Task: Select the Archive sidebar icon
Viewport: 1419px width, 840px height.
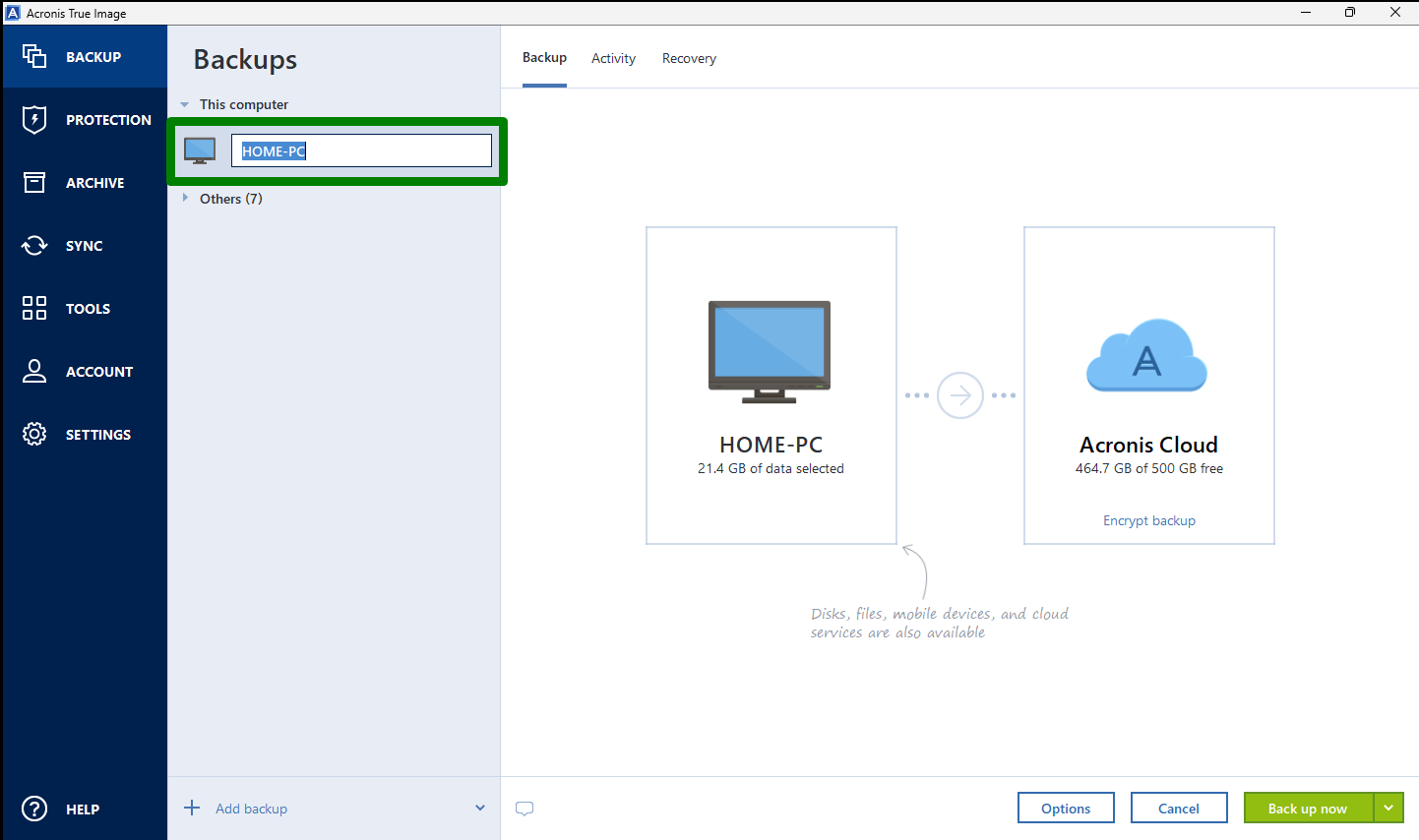Action: click(85, 182)
